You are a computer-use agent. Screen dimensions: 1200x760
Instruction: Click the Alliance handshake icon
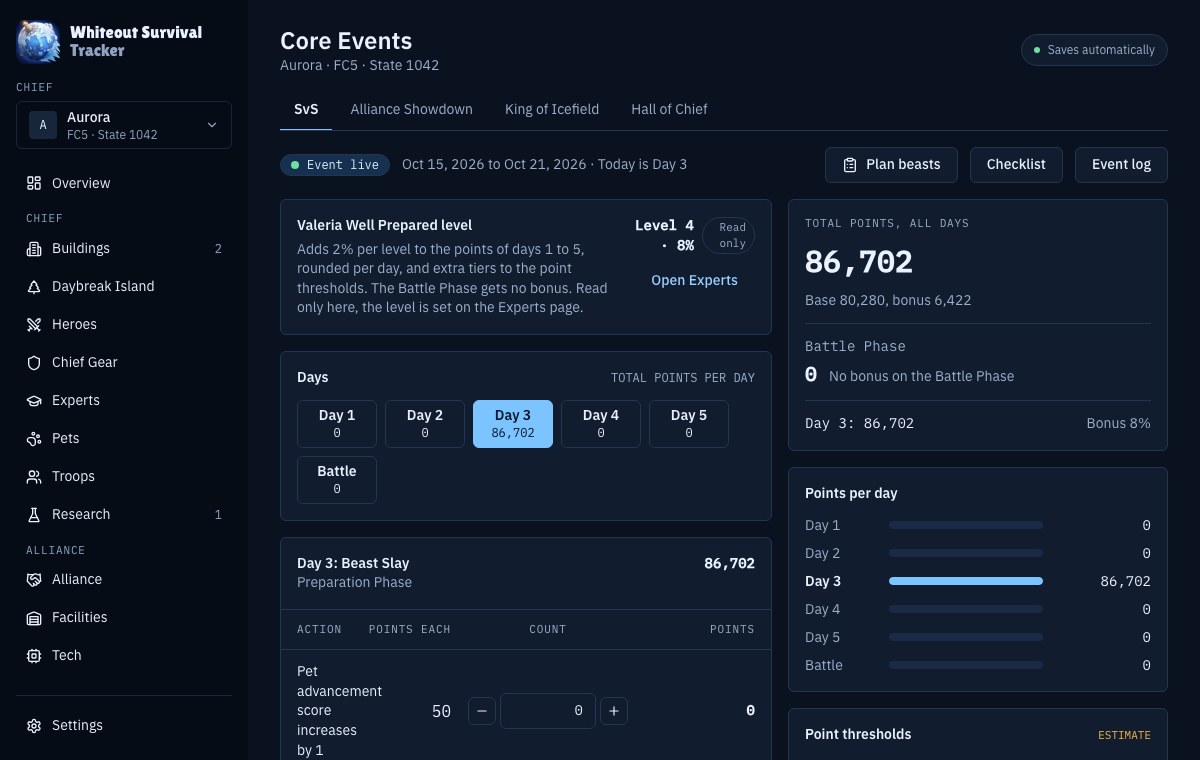(x=34, y=579)
